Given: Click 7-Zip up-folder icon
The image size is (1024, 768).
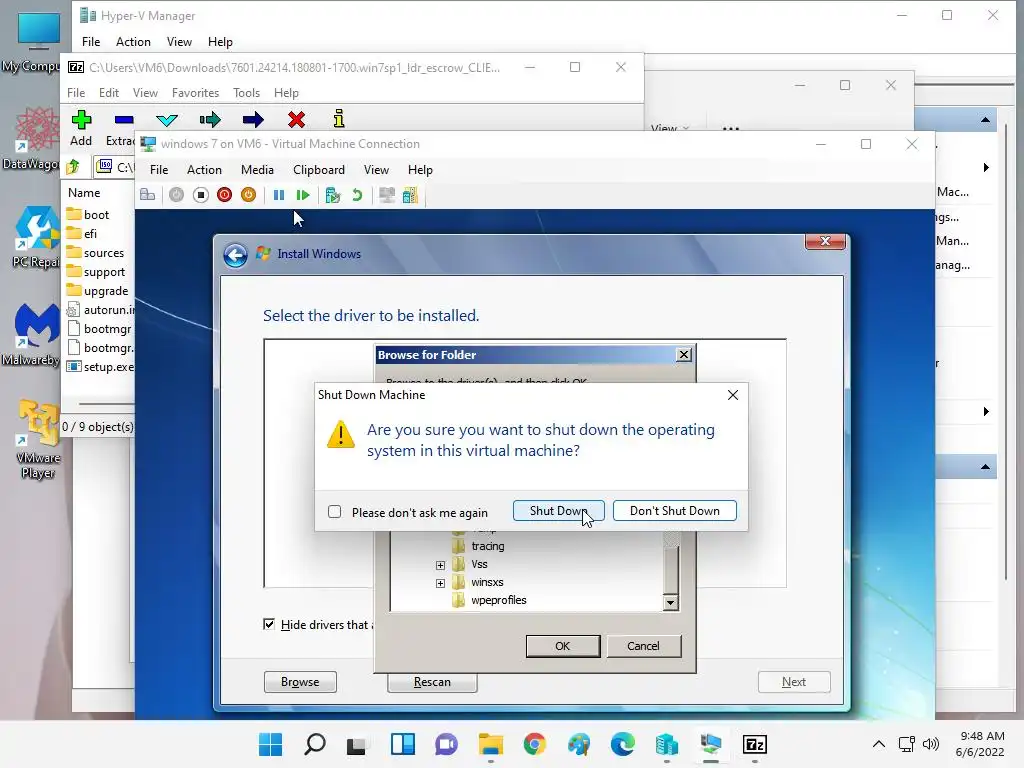Looking at the screenshot, I should 73,167.
